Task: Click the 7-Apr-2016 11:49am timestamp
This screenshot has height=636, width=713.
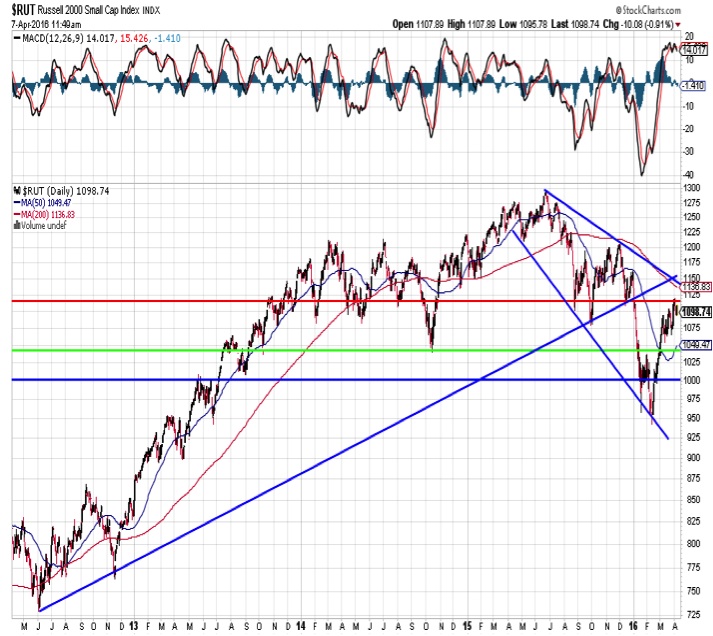Action: click(46, 25)
